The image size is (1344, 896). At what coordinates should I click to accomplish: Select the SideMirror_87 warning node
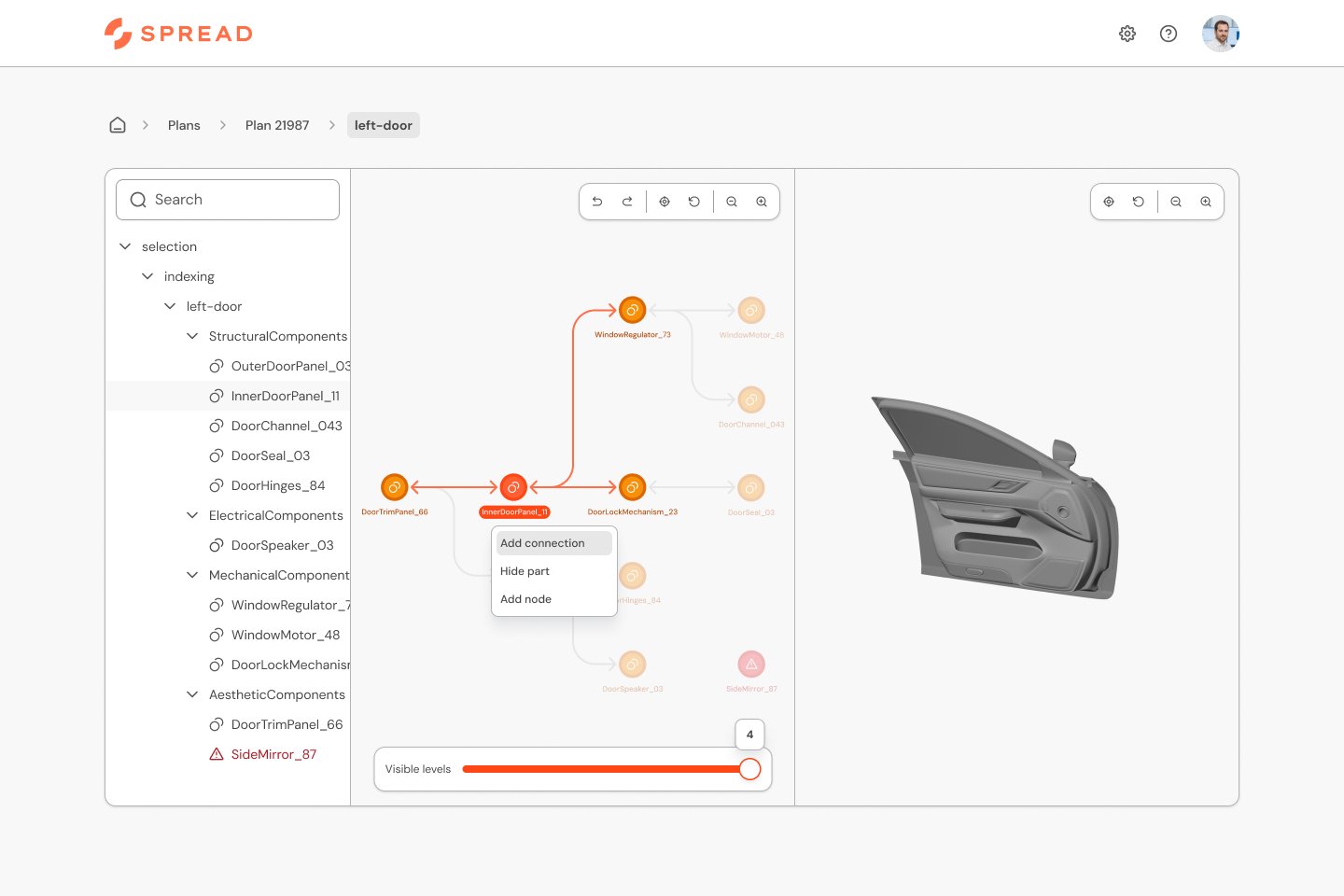tap(751, 664)
